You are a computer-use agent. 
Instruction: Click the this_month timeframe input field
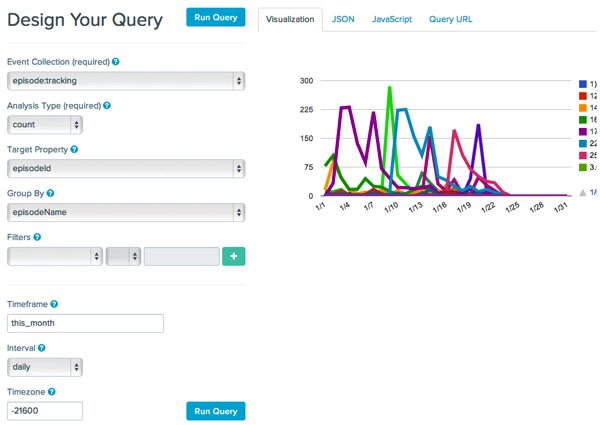click(x=85, y=323)
